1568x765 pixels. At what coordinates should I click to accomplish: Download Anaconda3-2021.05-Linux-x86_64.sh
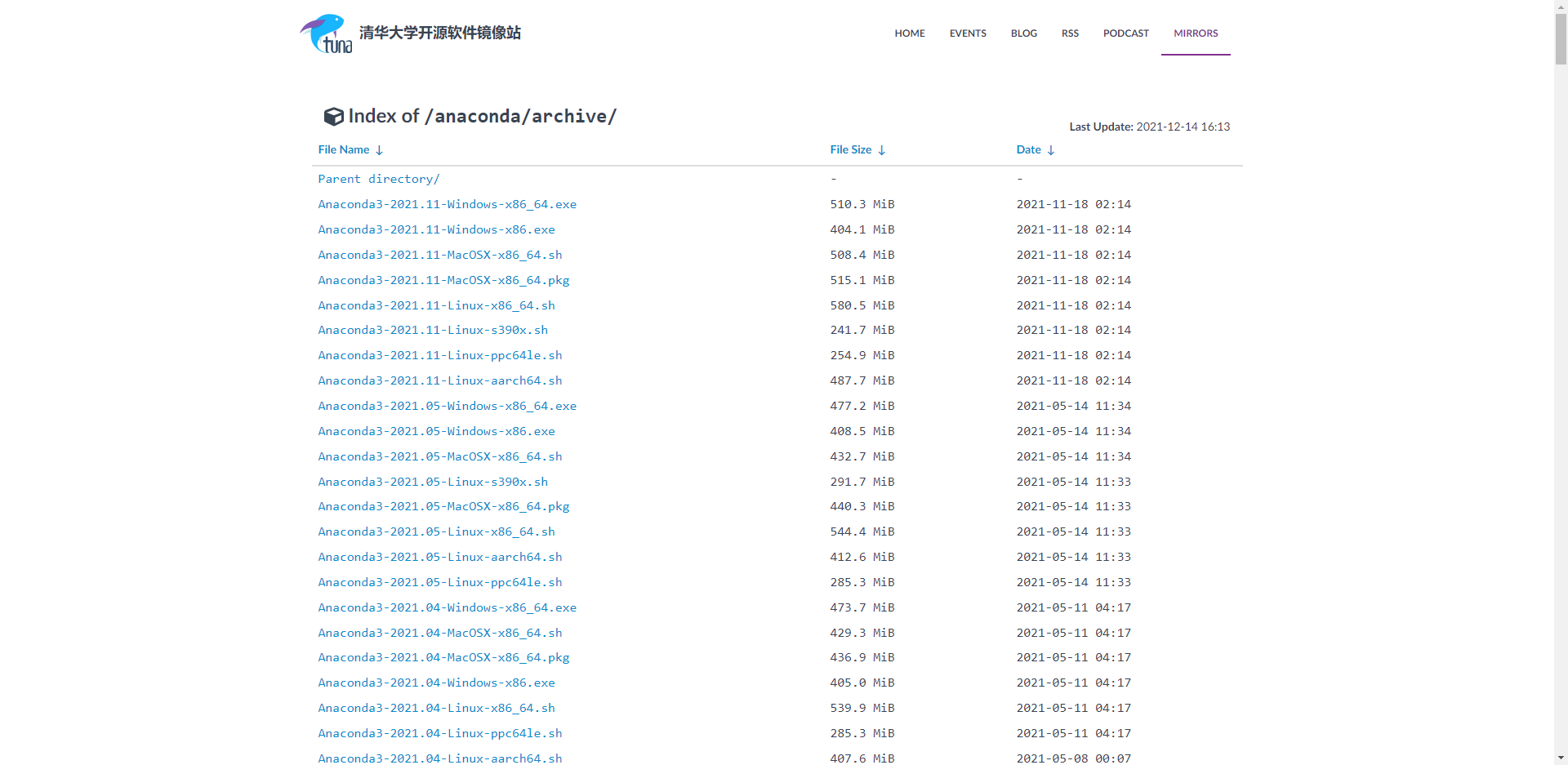click(x=437, y=531)
